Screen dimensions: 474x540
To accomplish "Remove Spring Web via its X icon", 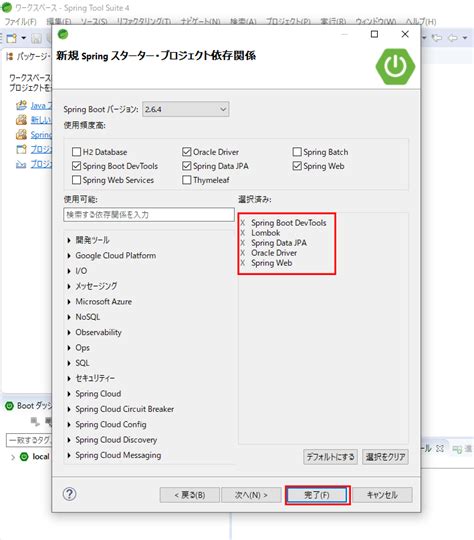I will [243, 263].
